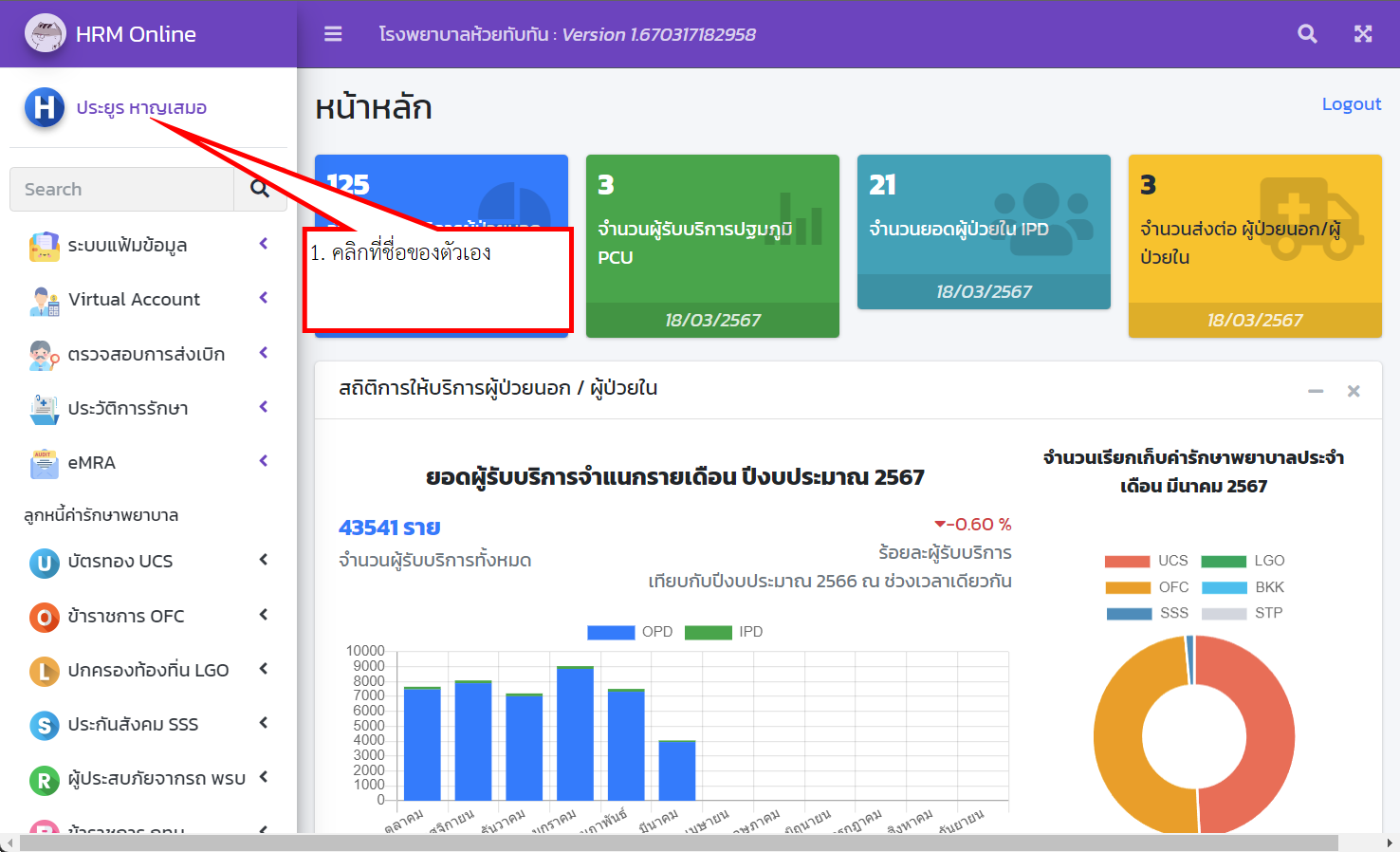This screenshot has width=1400, height=852.
Task: Collapse the statistics panel using the minus icon
Action: click(1316, 390)
